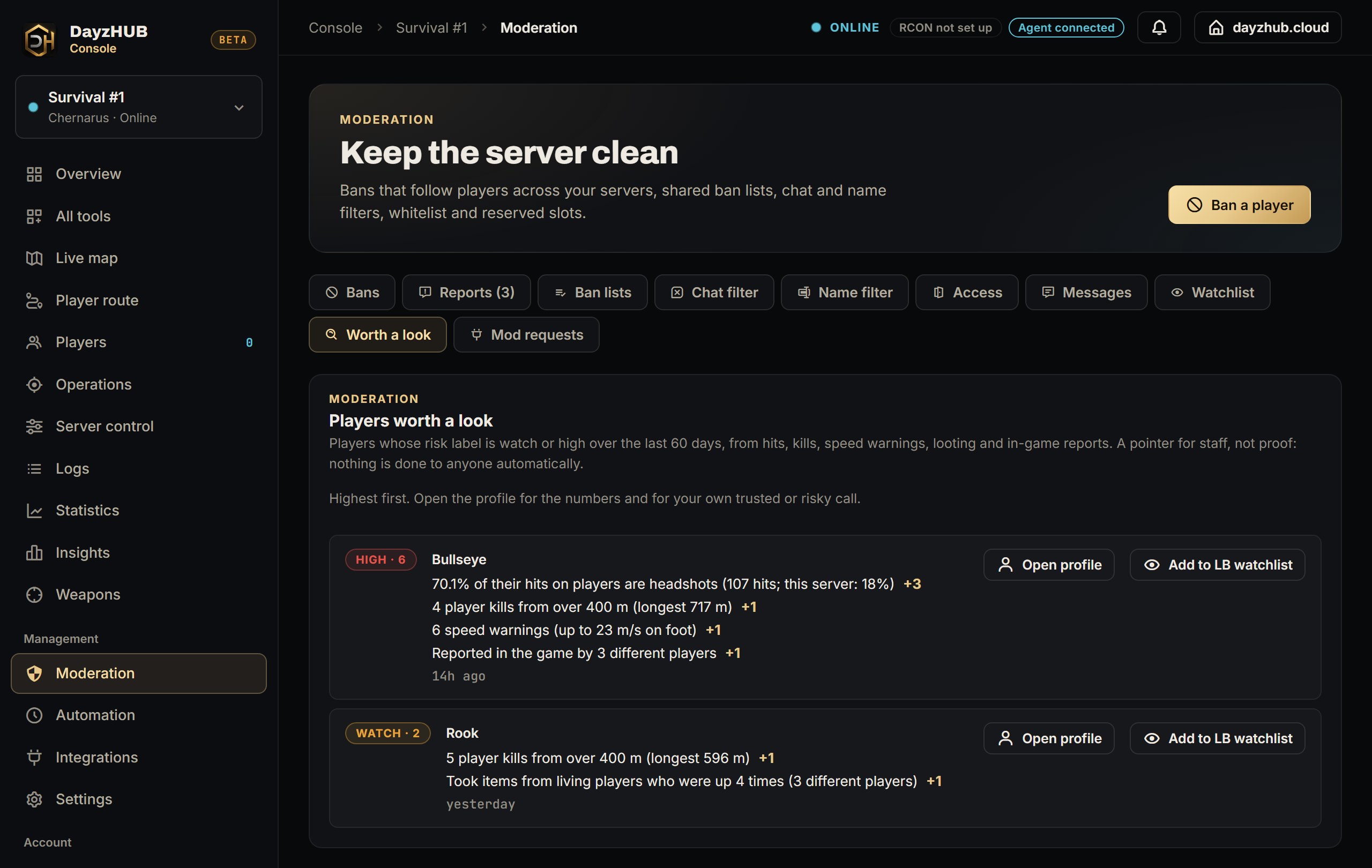Viewport: 1372px width, 868px height.
Task: Expand the Survival #1 server selector
Action: pos(138,107)
